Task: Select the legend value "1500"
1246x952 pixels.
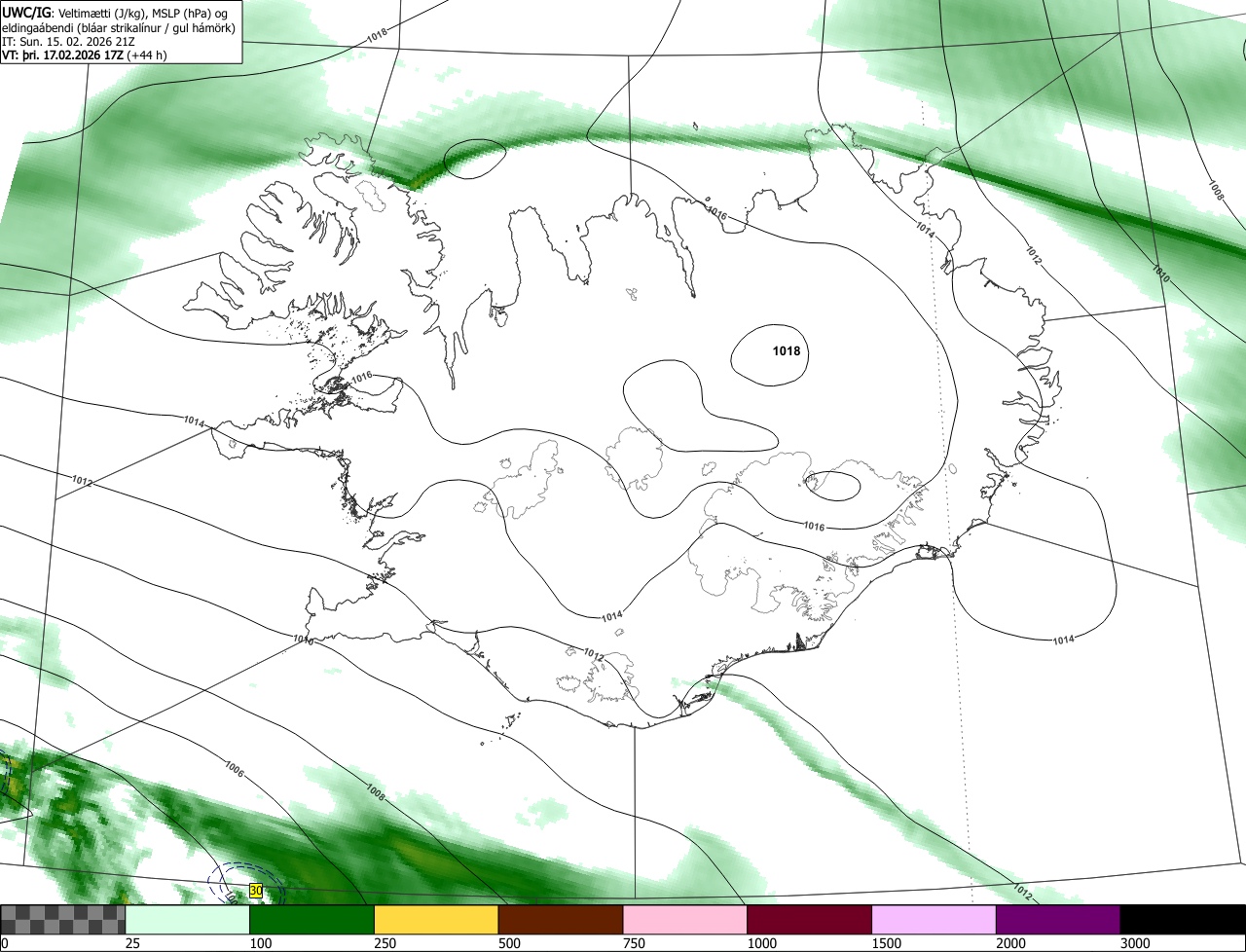Action: (887, 943)
